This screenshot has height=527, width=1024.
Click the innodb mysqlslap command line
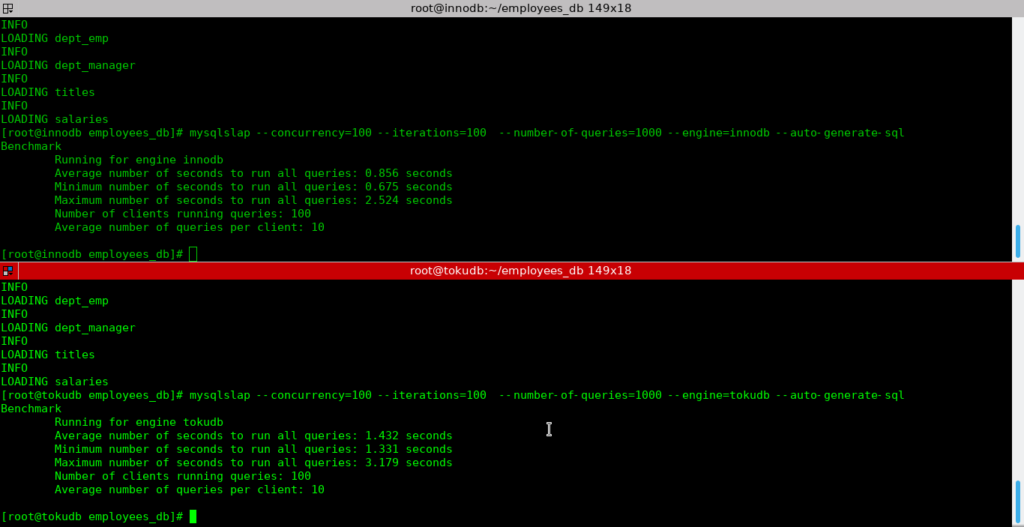tap(453, 133)
